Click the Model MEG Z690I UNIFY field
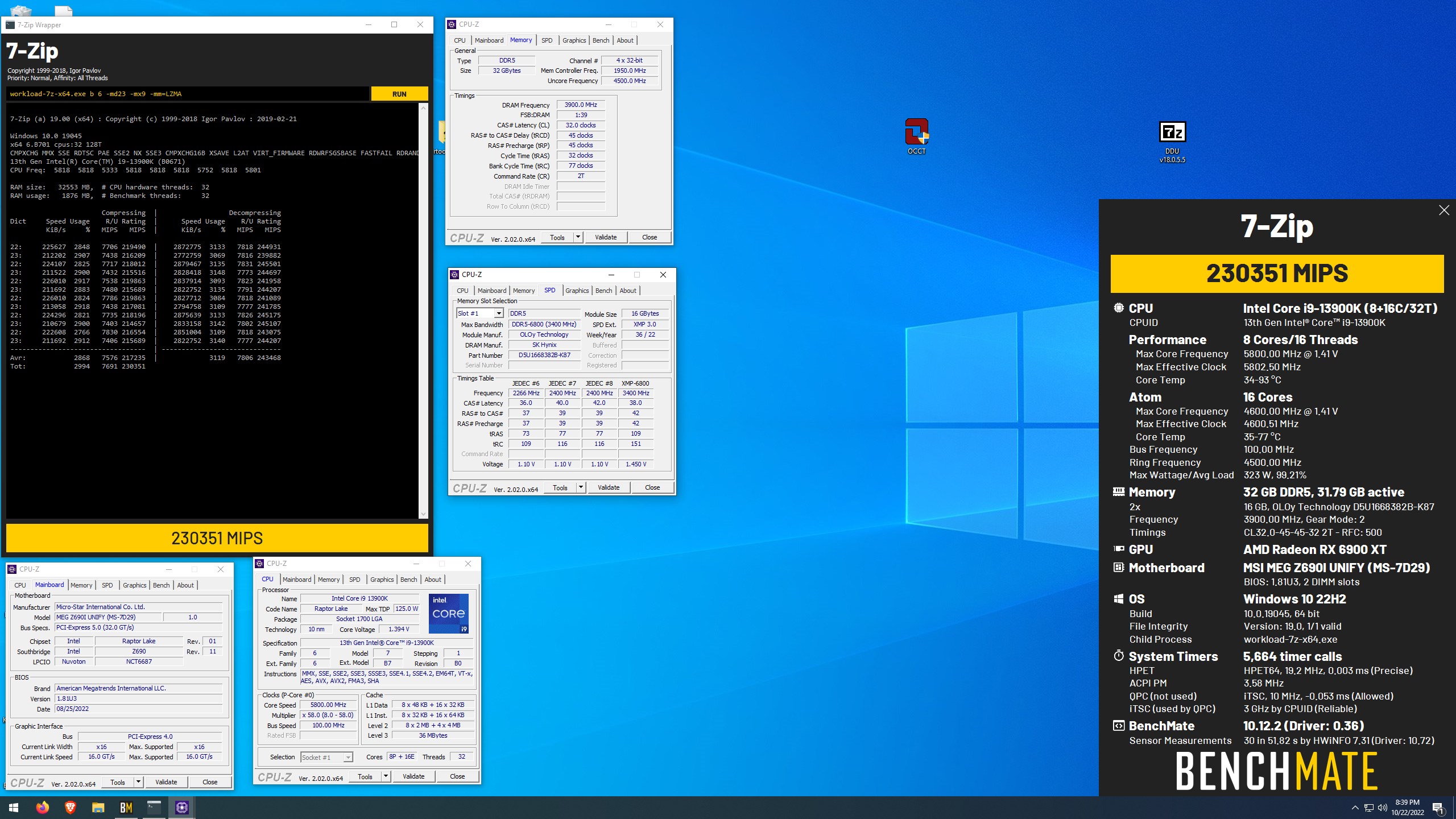 coord(107,617)
